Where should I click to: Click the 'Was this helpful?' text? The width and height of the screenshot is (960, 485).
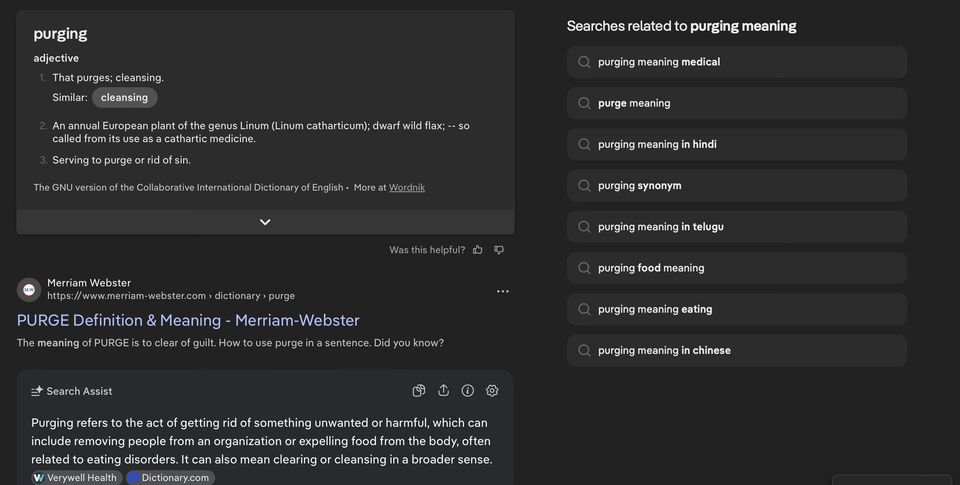[x=427, y=250]
